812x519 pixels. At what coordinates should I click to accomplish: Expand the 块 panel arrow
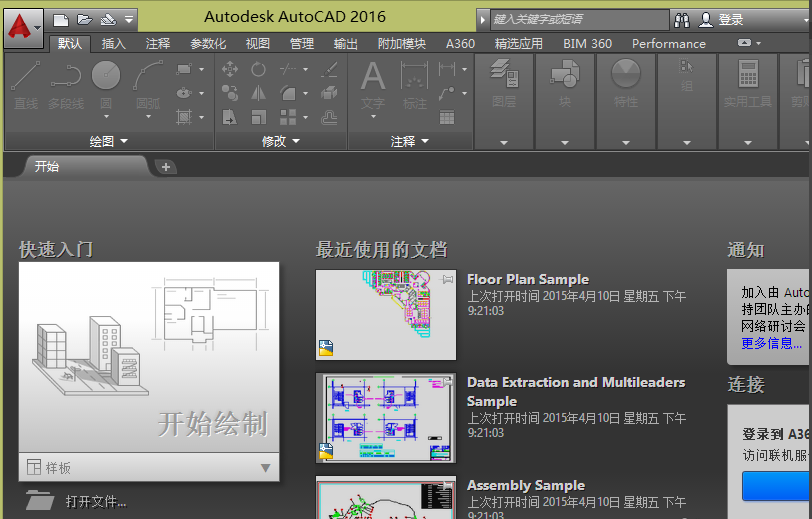565,142
